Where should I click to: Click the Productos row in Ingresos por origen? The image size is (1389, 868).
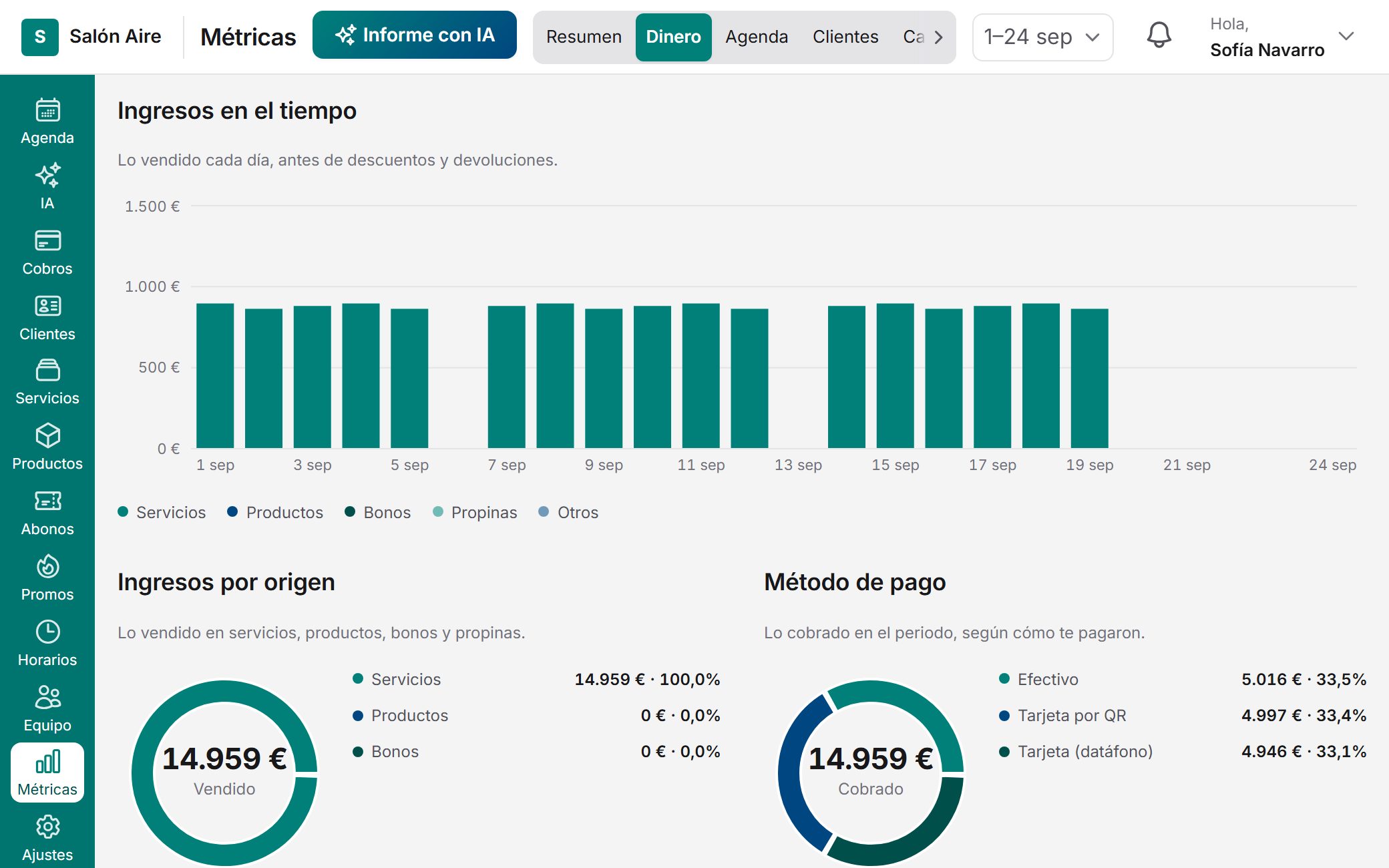[536, 715]
